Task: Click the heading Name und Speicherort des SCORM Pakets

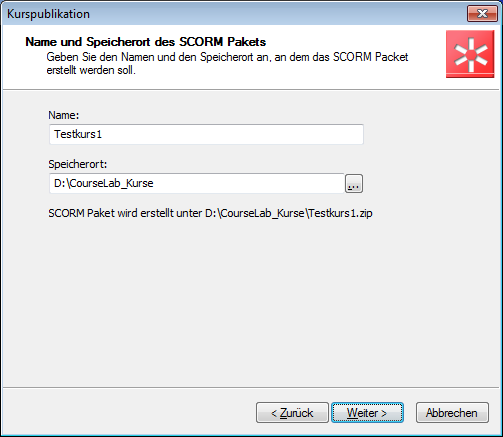Action: pos(146,42)
